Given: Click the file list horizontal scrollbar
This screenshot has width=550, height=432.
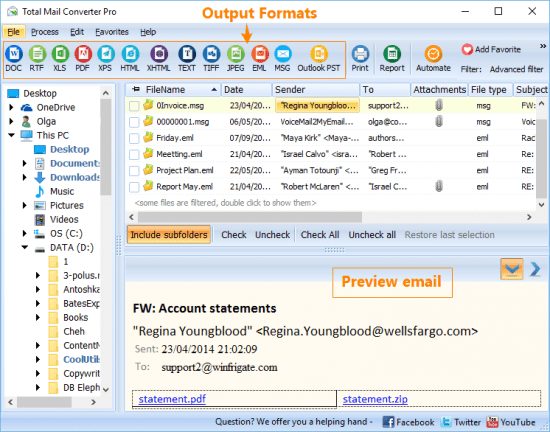Looking at the screenshot, I should point(330,217).
